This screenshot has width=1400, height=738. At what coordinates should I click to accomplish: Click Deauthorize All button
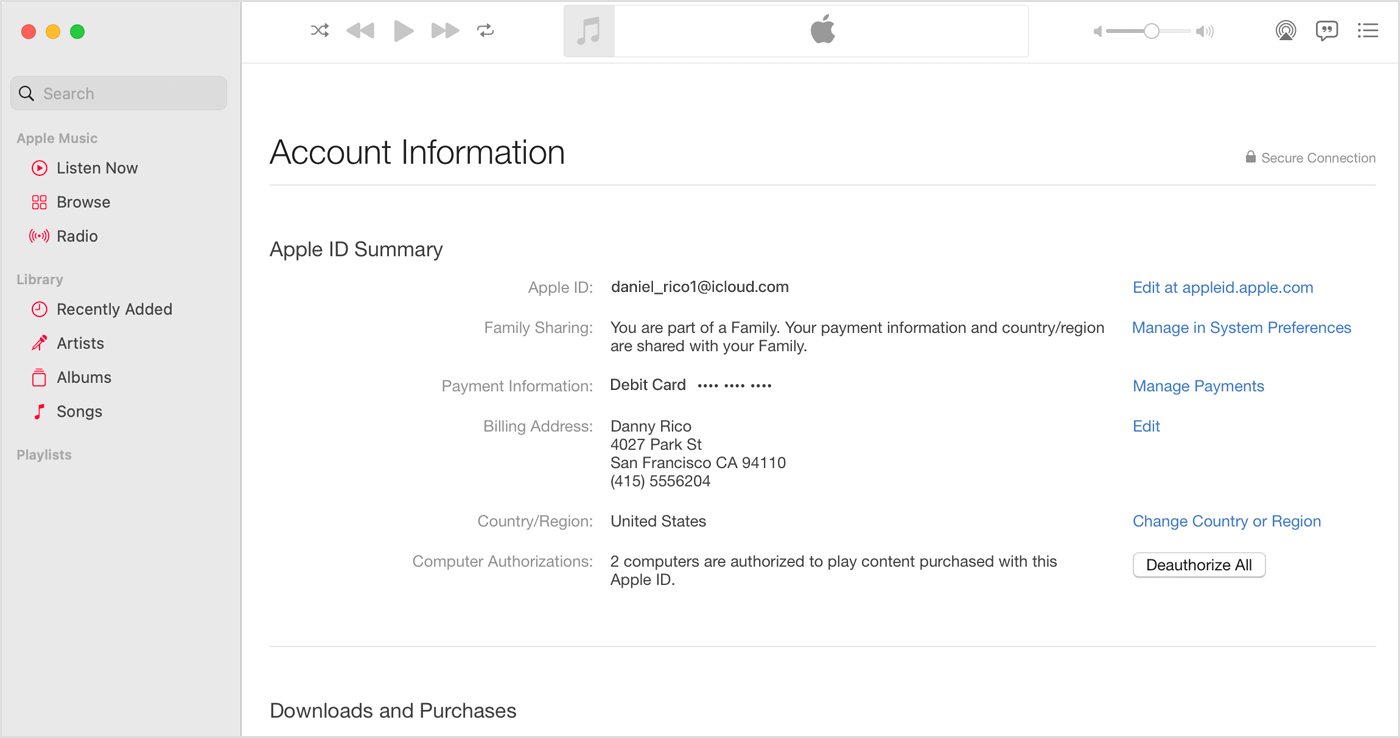coord(1199,565)
